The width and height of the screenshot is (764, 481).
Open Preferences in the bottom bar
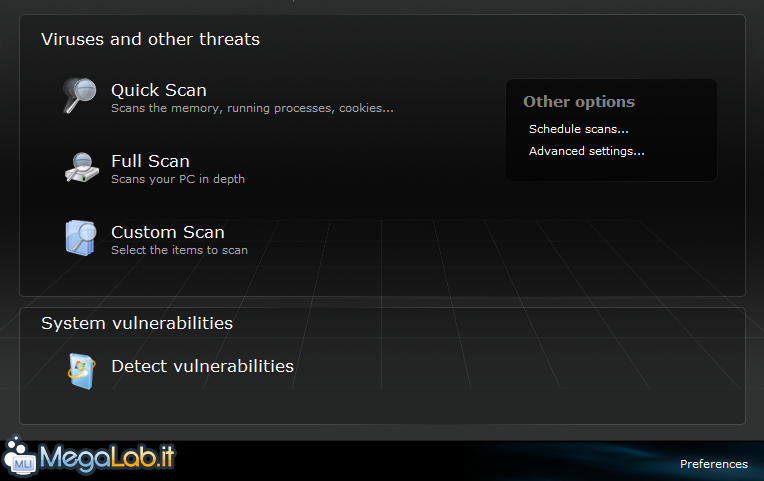tap(714, 464)
